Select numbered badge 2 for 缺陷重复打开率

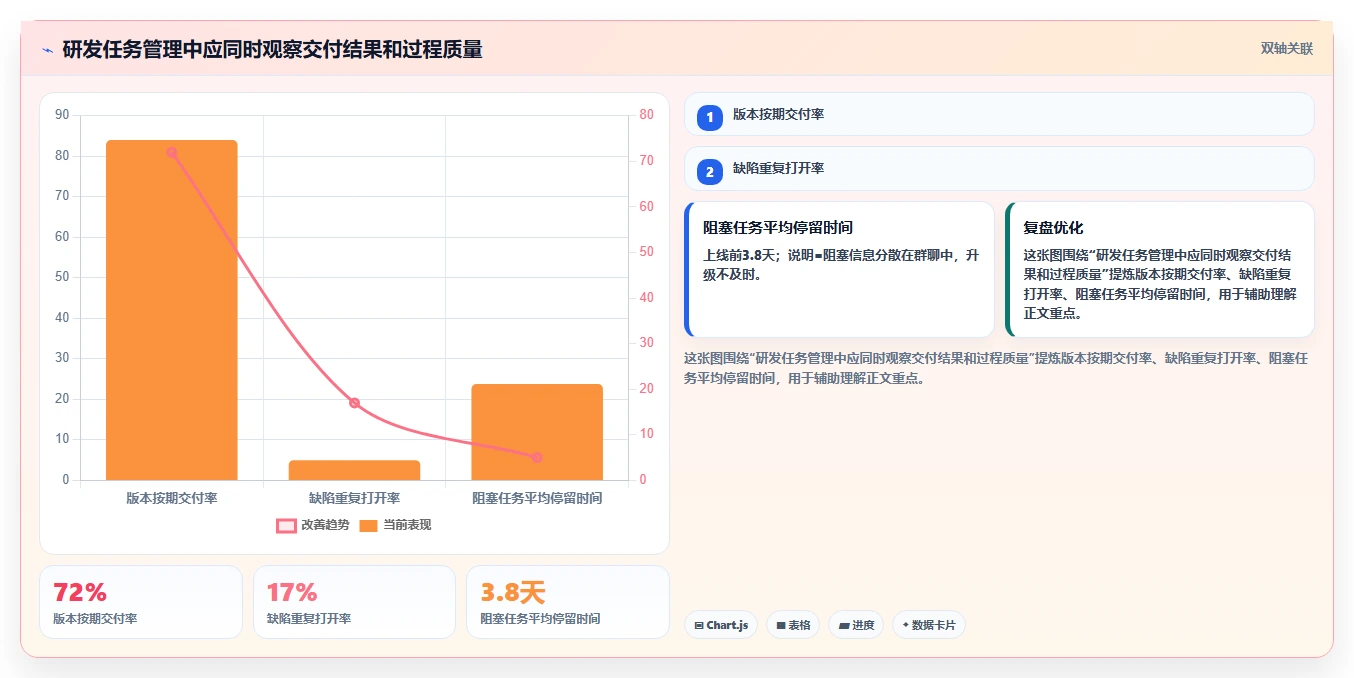(x=710, y=172)
